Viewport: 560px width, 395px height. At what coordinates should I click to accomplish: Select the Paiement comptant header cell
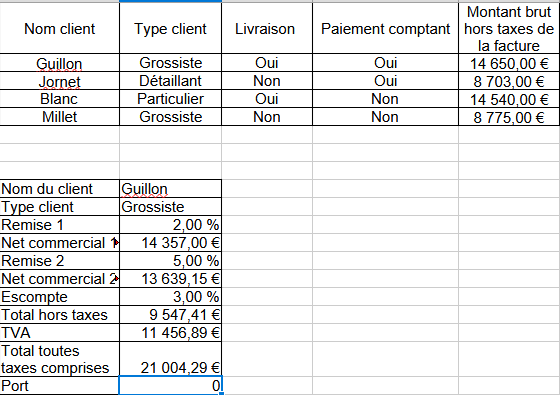[x=385, y=29]
